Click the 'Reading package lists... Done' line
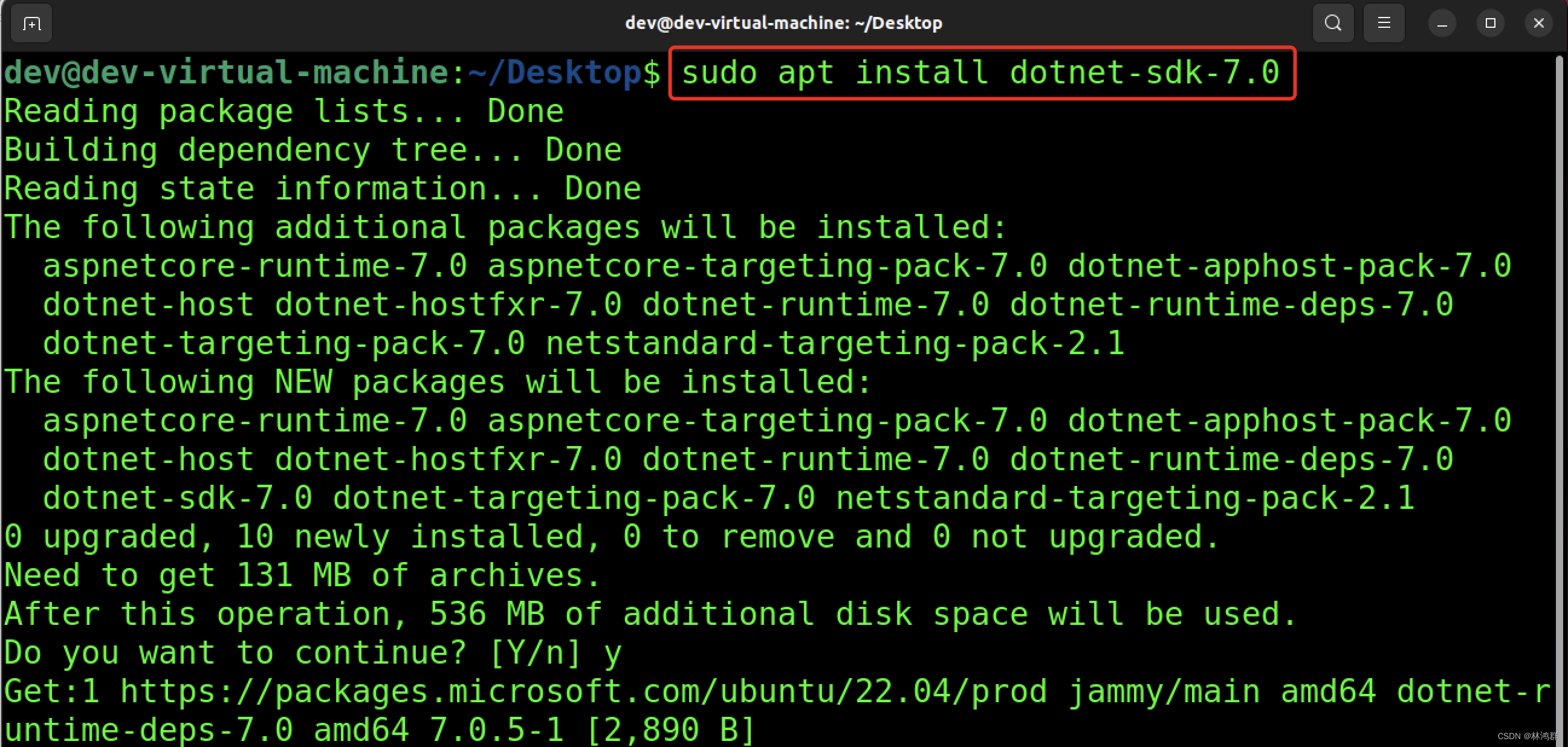This screenshot has width=1568, height=747. 283,110
